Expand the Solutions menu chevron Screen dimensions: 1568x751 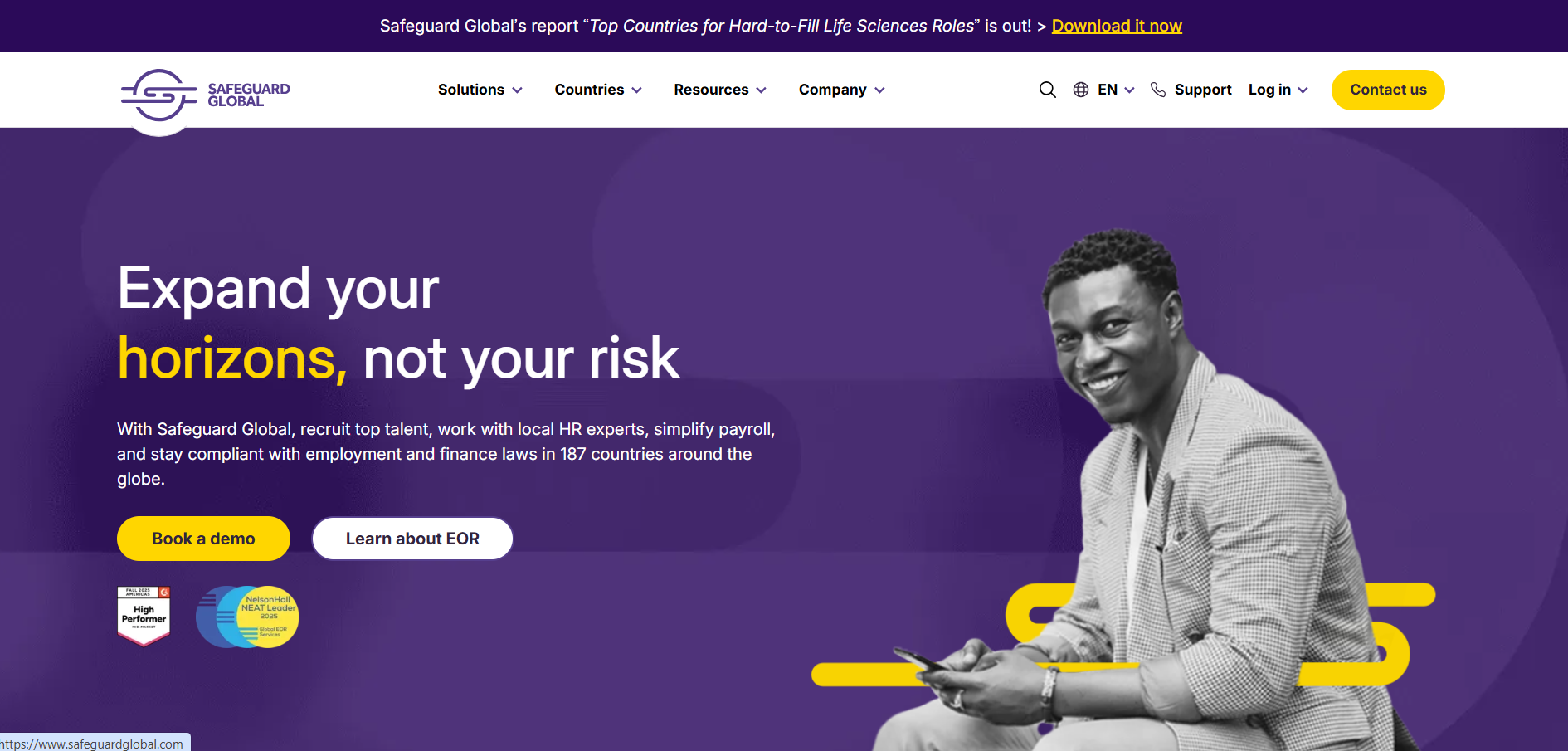[x=517, y=90]
